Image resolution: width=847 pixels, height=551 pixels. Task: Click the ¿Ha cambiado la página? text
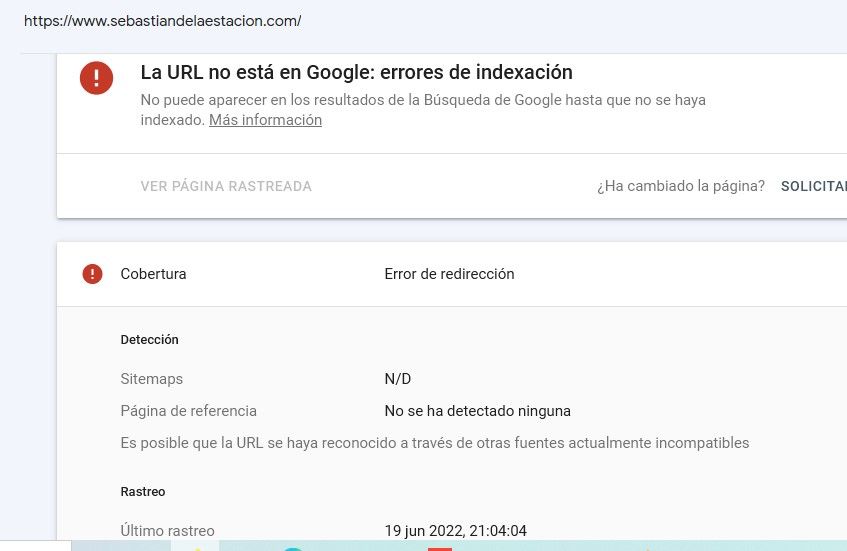coord(681,186)
